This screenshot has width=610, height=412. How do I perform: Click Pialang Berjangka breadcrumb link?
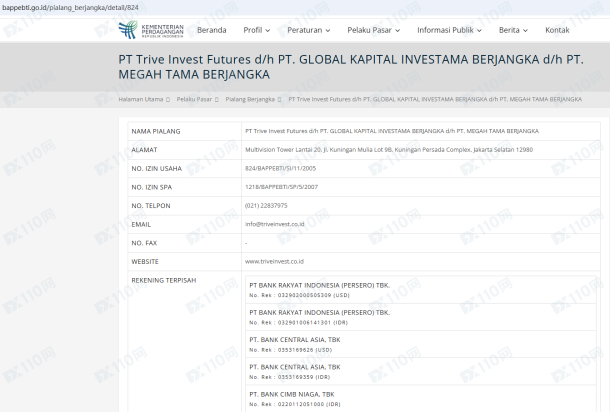249,99
